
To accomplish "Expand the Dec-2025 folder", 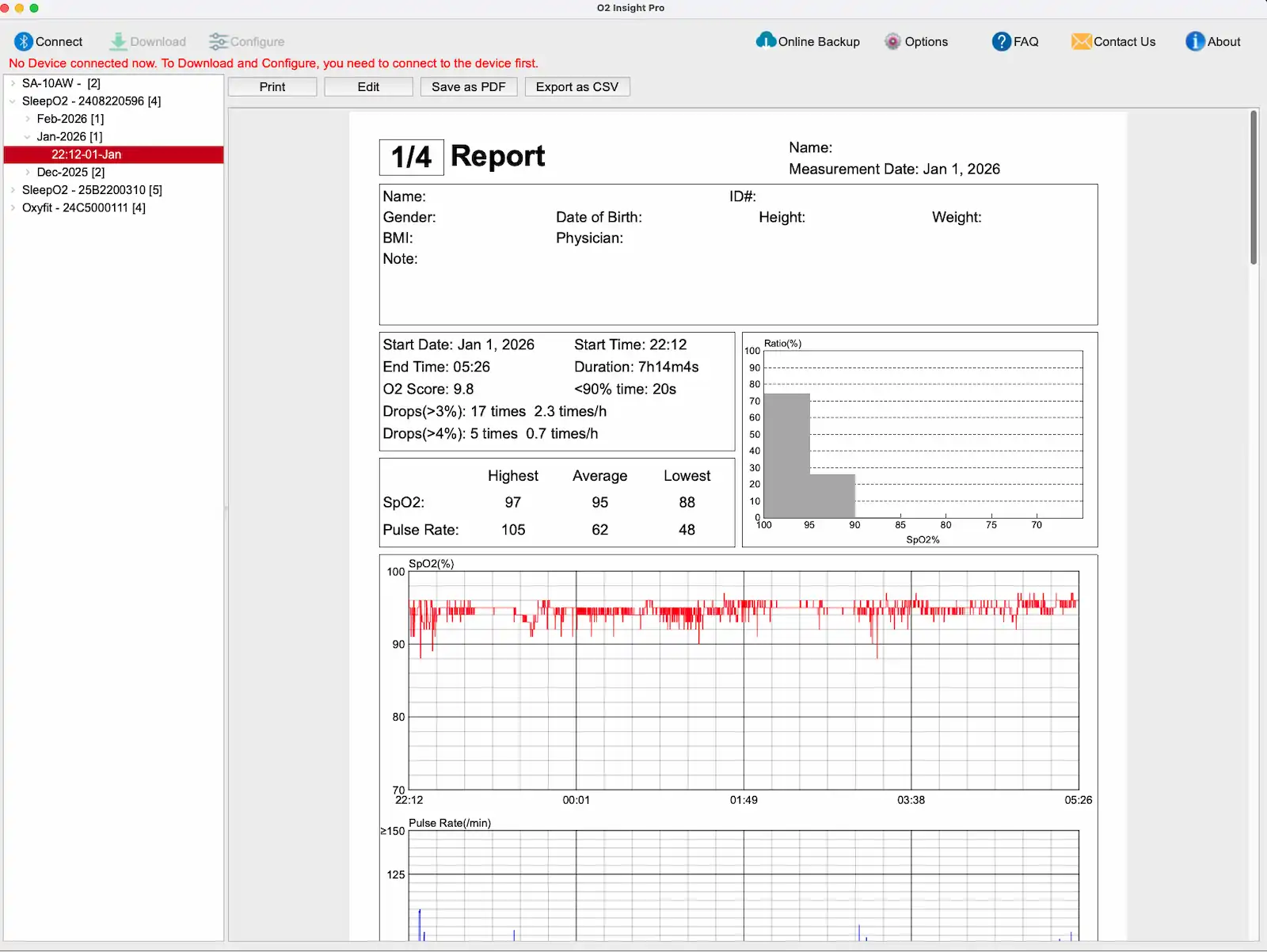I will [29, 172].
